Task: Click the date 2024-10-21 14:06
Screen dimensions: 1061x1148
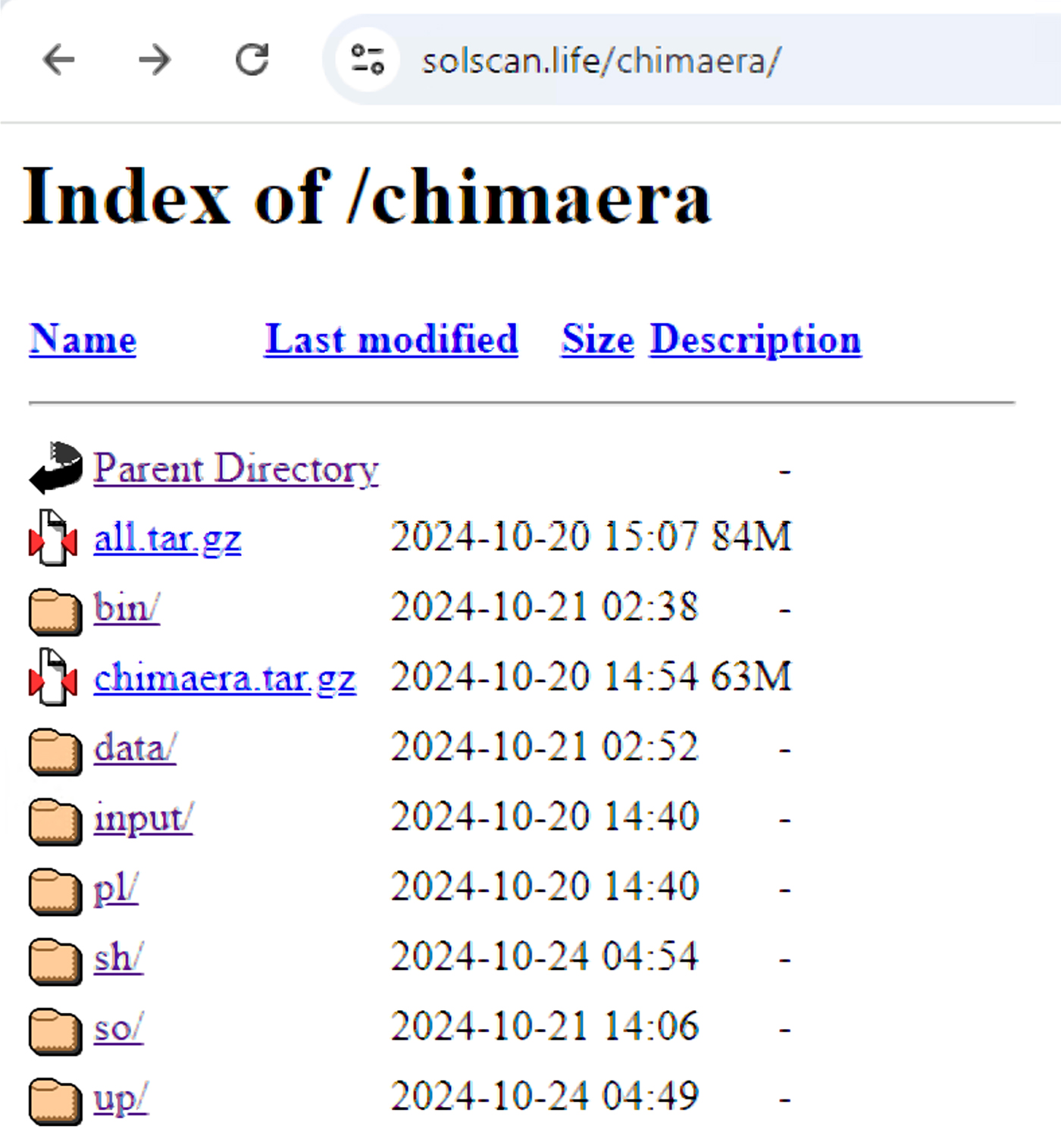Action: pyautogui.click(x=544, y=1027)
